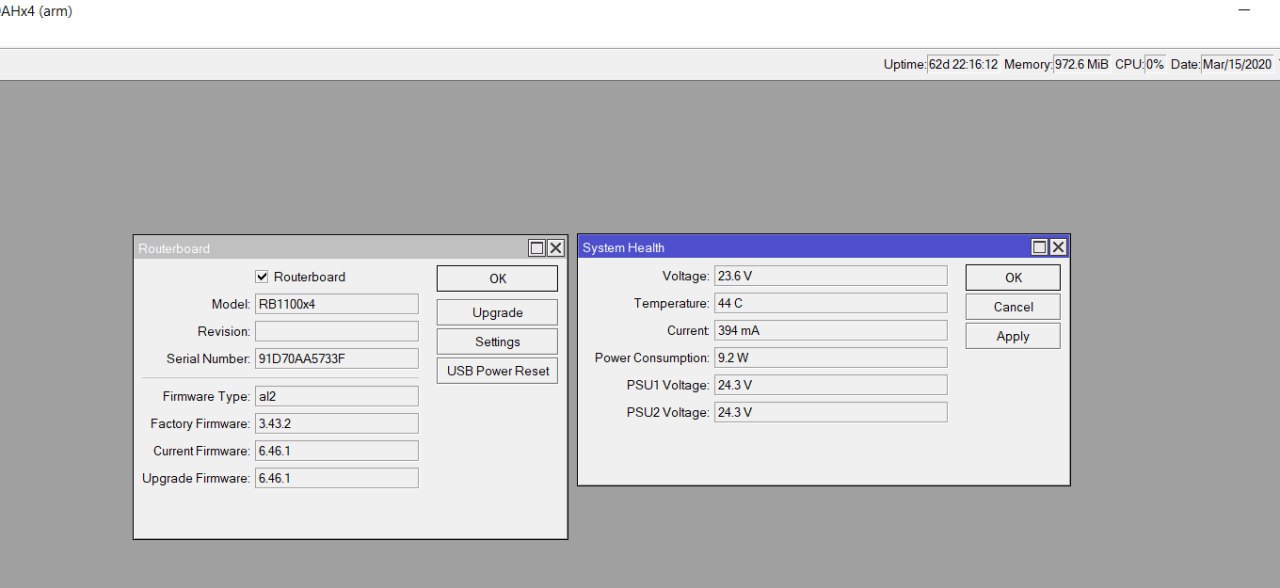Click the empty Revision field
The image size is (1280, 588).
(x=337, y=331)
